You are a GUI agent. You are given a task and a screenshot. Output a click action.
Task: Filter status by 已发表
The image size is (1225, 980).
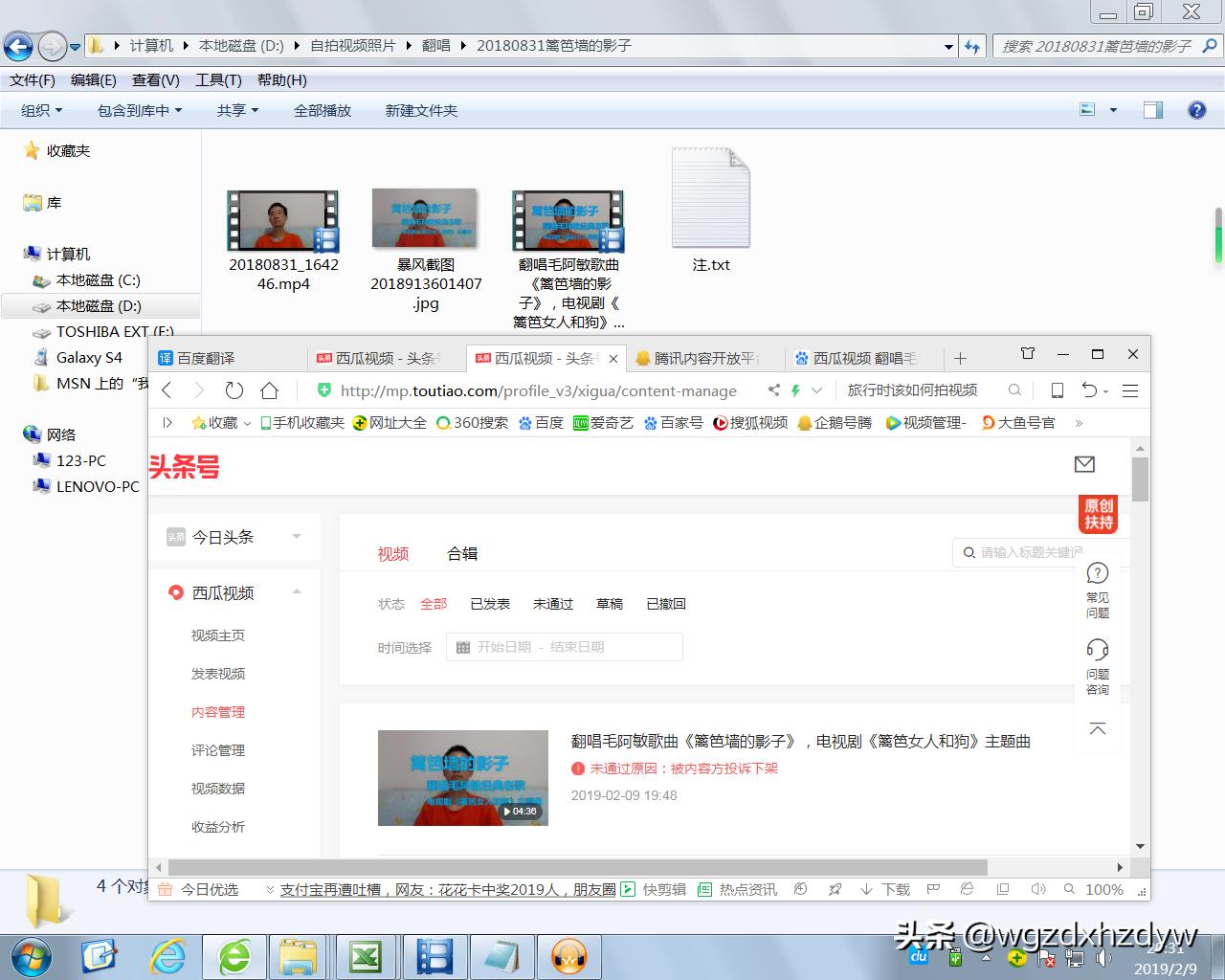(490, 604)
